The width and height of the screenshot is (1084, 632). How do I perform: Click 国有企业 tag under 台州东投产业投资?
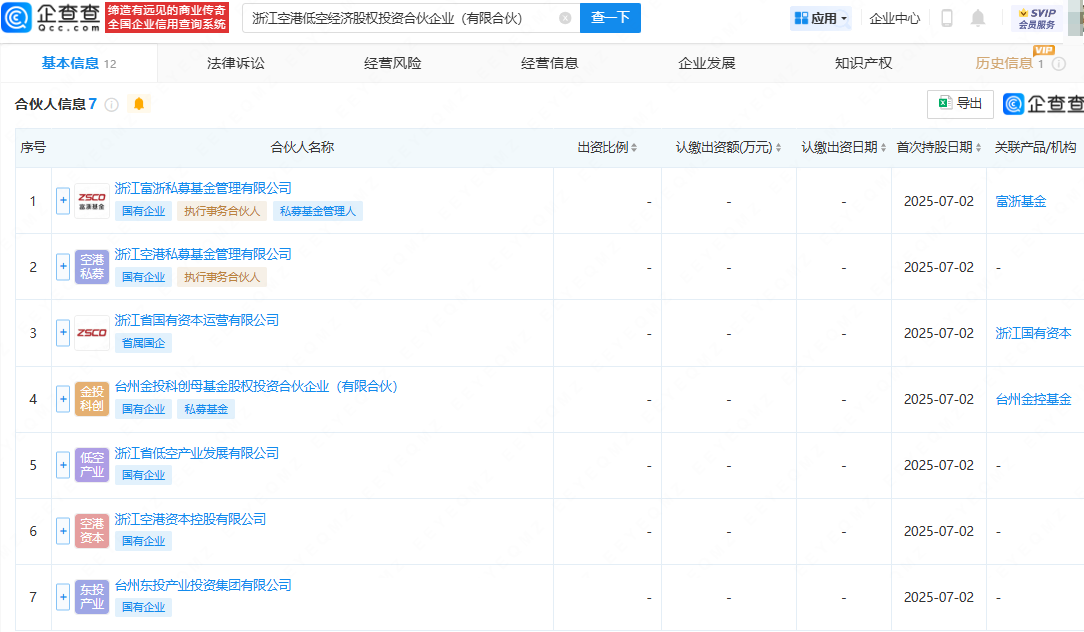144,606
